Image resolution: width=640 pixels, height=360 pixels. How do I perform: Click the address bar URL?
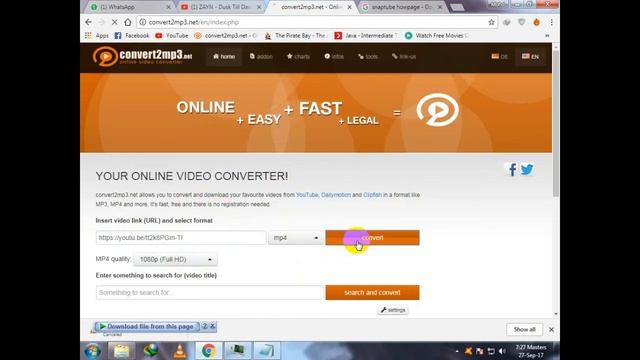[194, 22]
